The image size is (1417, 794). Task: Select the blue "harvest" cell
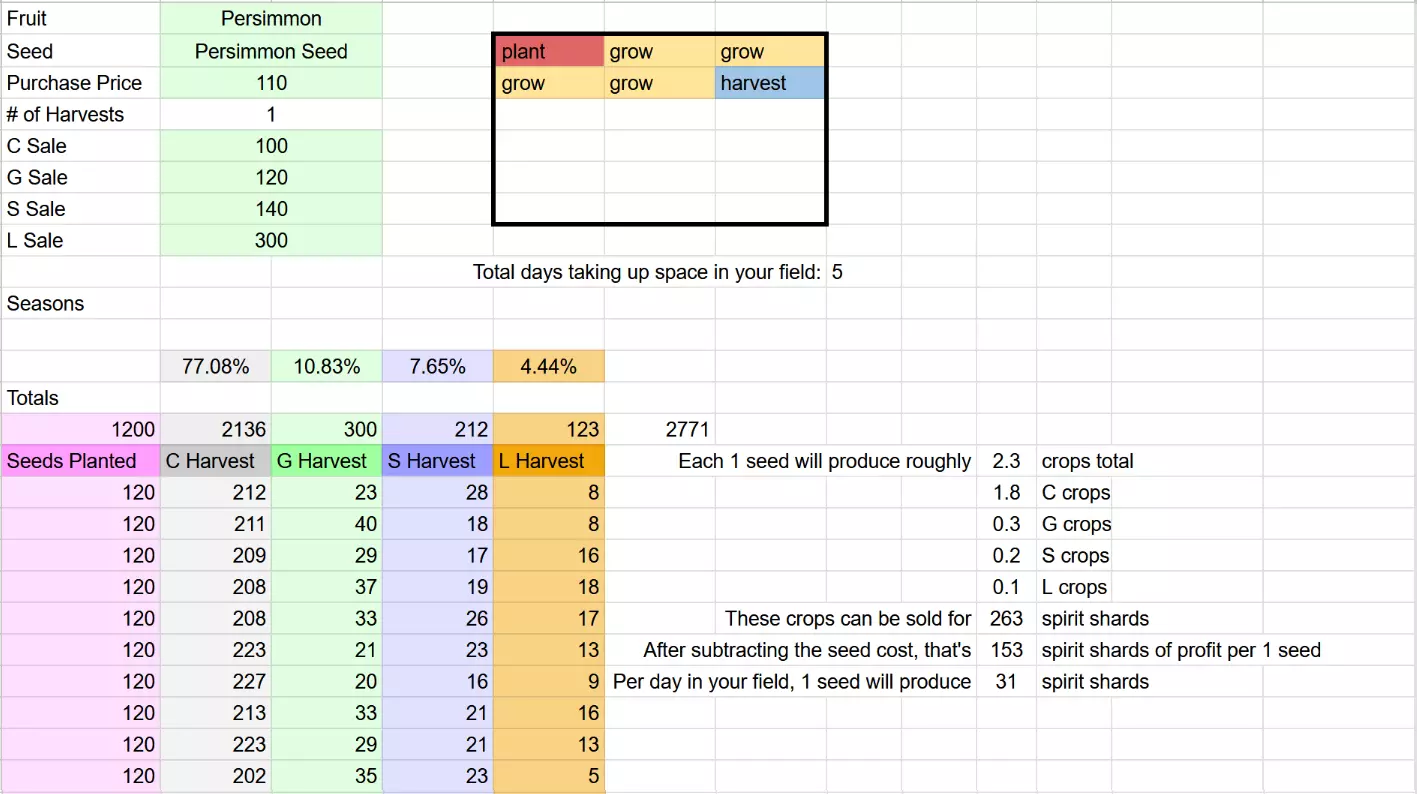tap(769, 83)
